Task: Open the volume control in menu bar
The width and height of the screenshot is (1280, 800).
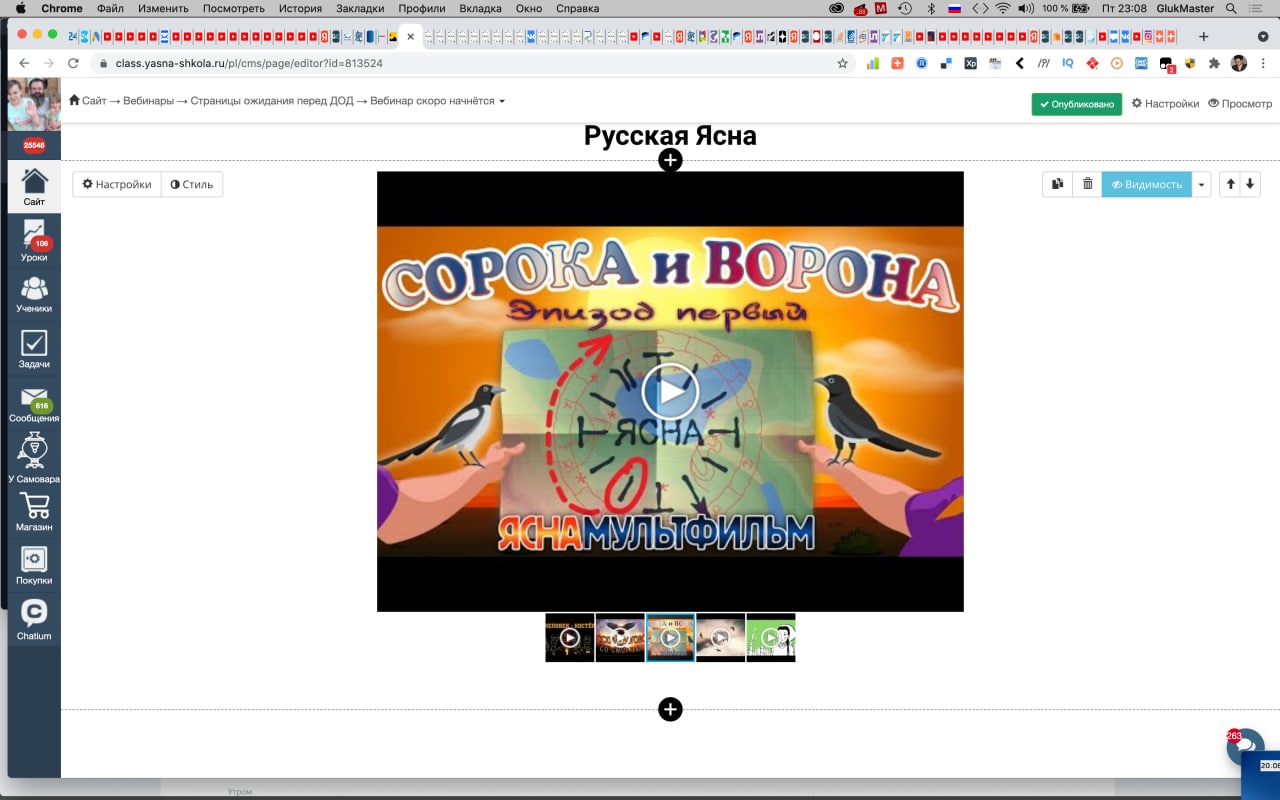Action: pos(1026,8)
